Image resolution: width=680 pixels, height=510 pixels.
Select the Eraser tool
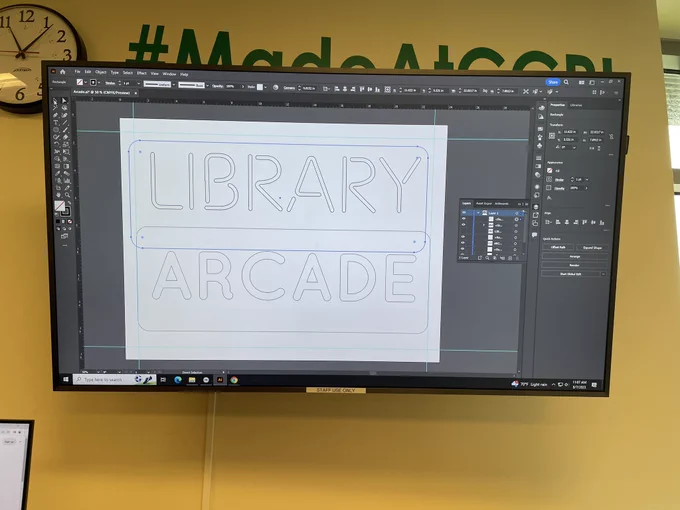[65, 137]
